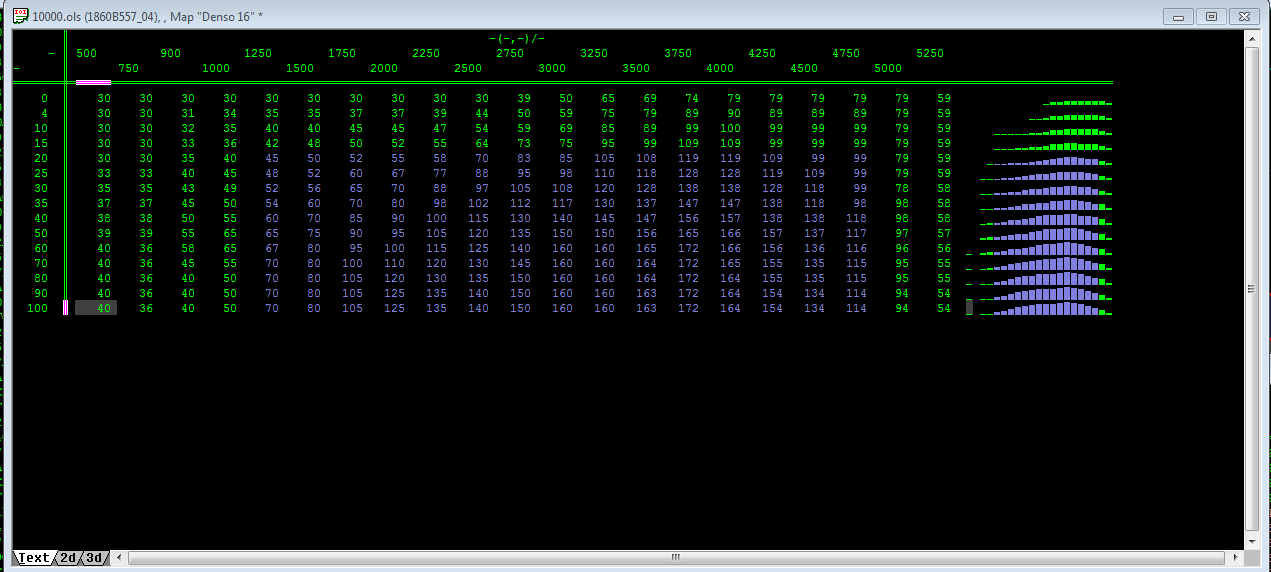
Task: Click the magenta marker beside row 100
Action: click(65, 308)
